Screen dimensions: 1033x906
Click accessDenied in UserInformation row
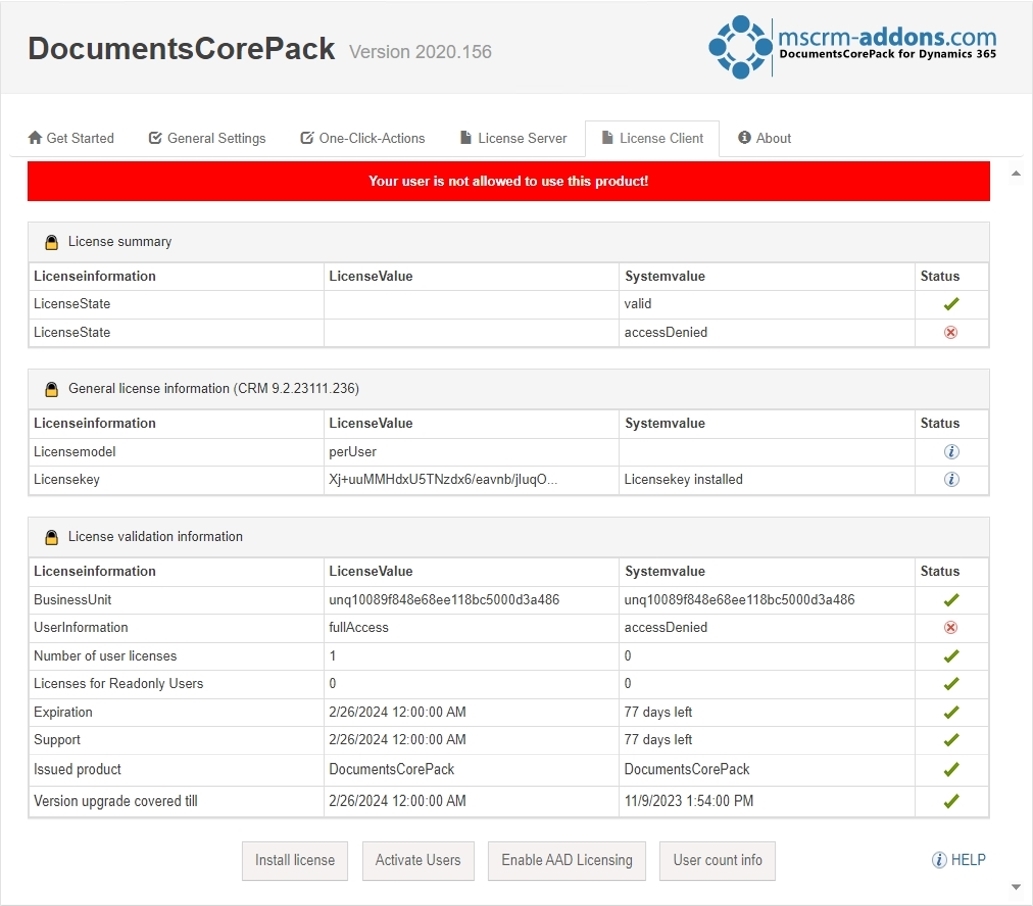tap(665, 627)
